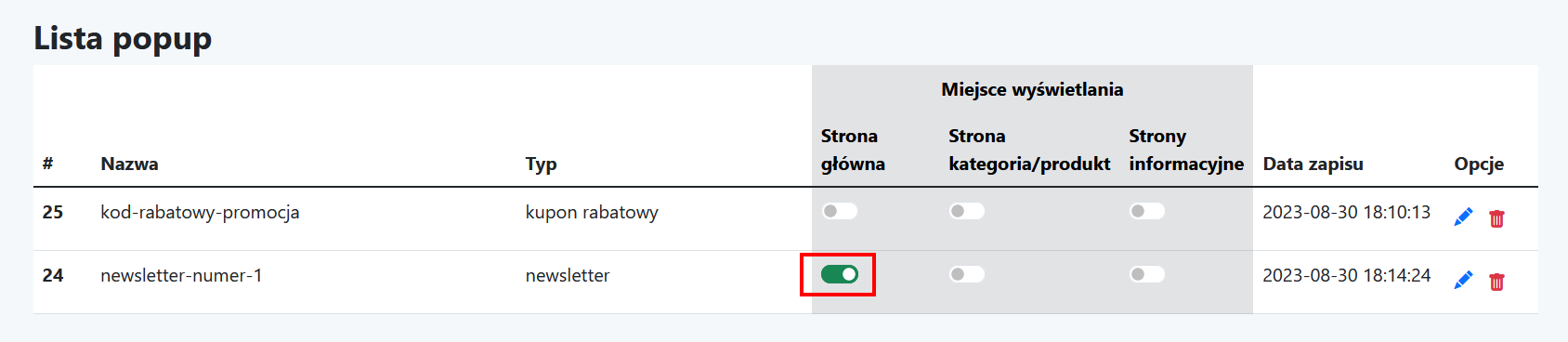Viewport: 1568px width, 342px height.
Task: Click the Lista popup heading
Action: click(x=123, y=39)
